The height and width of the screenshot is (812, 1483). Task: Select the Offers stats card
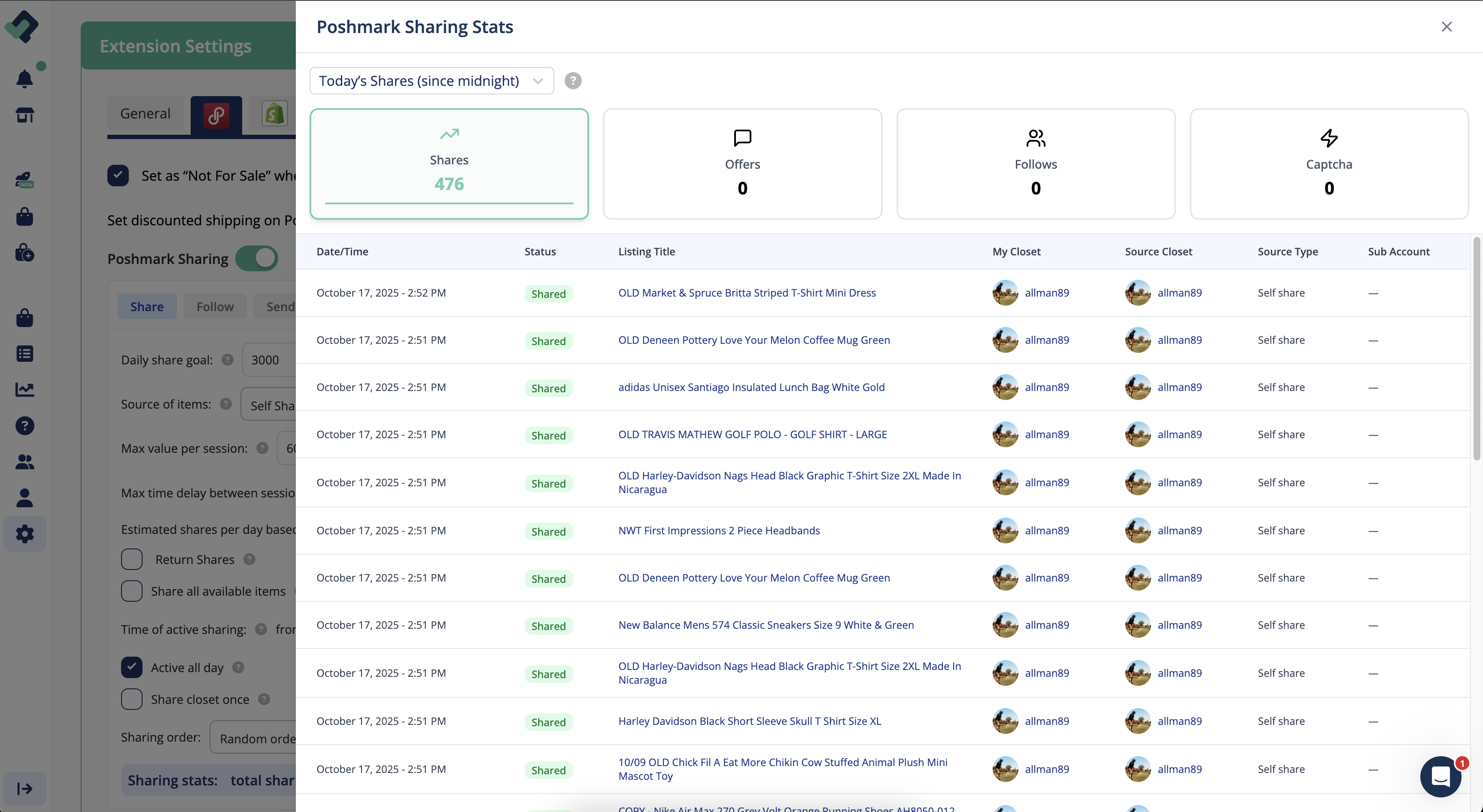742,164
